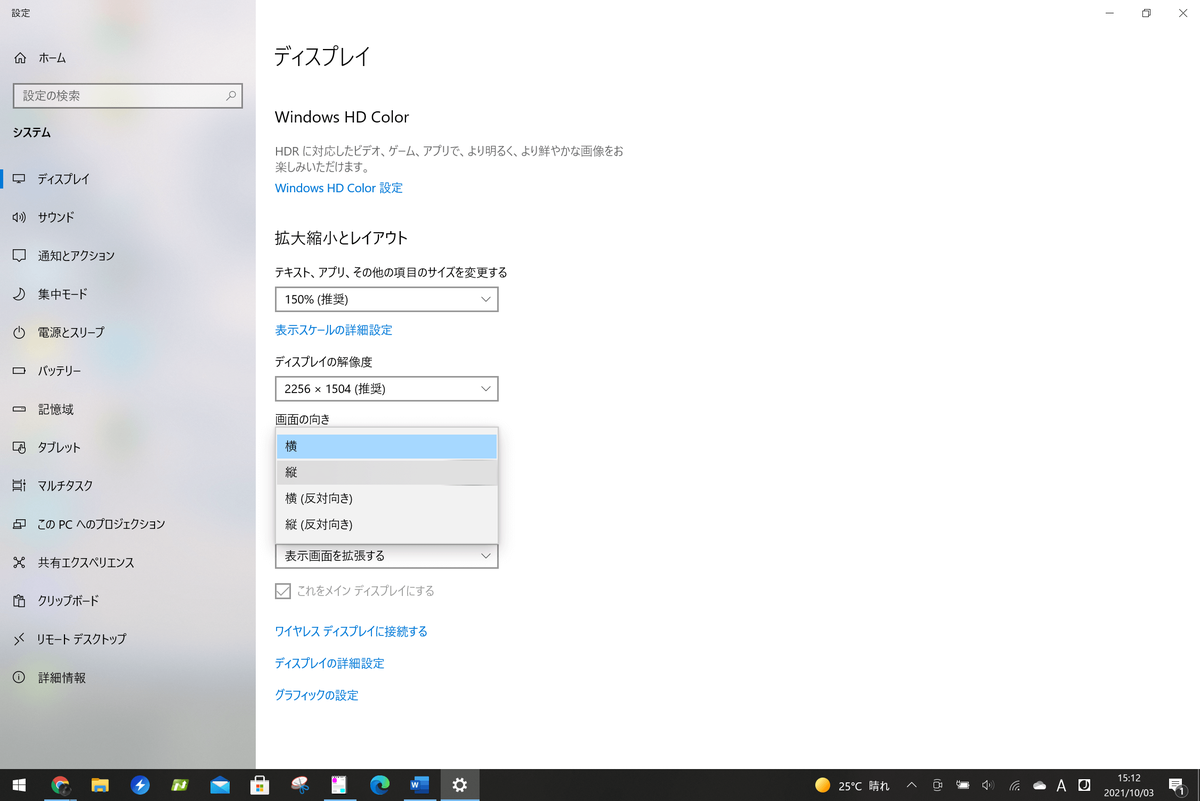
Task: Toggle the input method indicator A
Action: (1061, 786)
